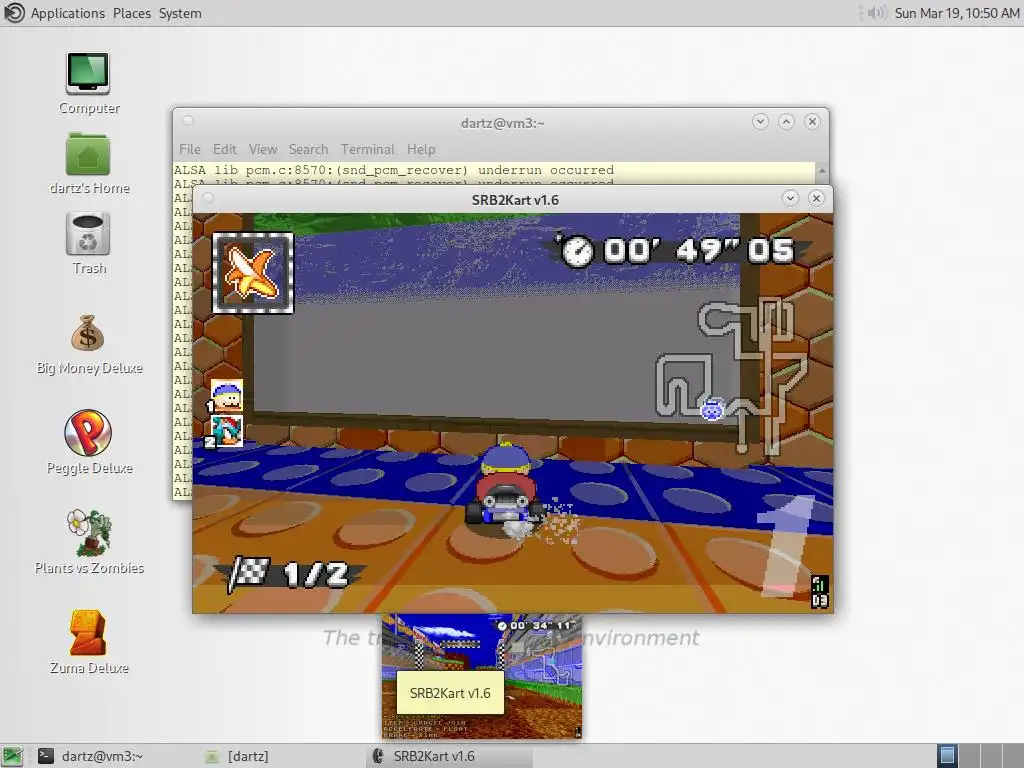Click second-place racer portrait icon
The image size is (1024, 768).
point(227,431)
